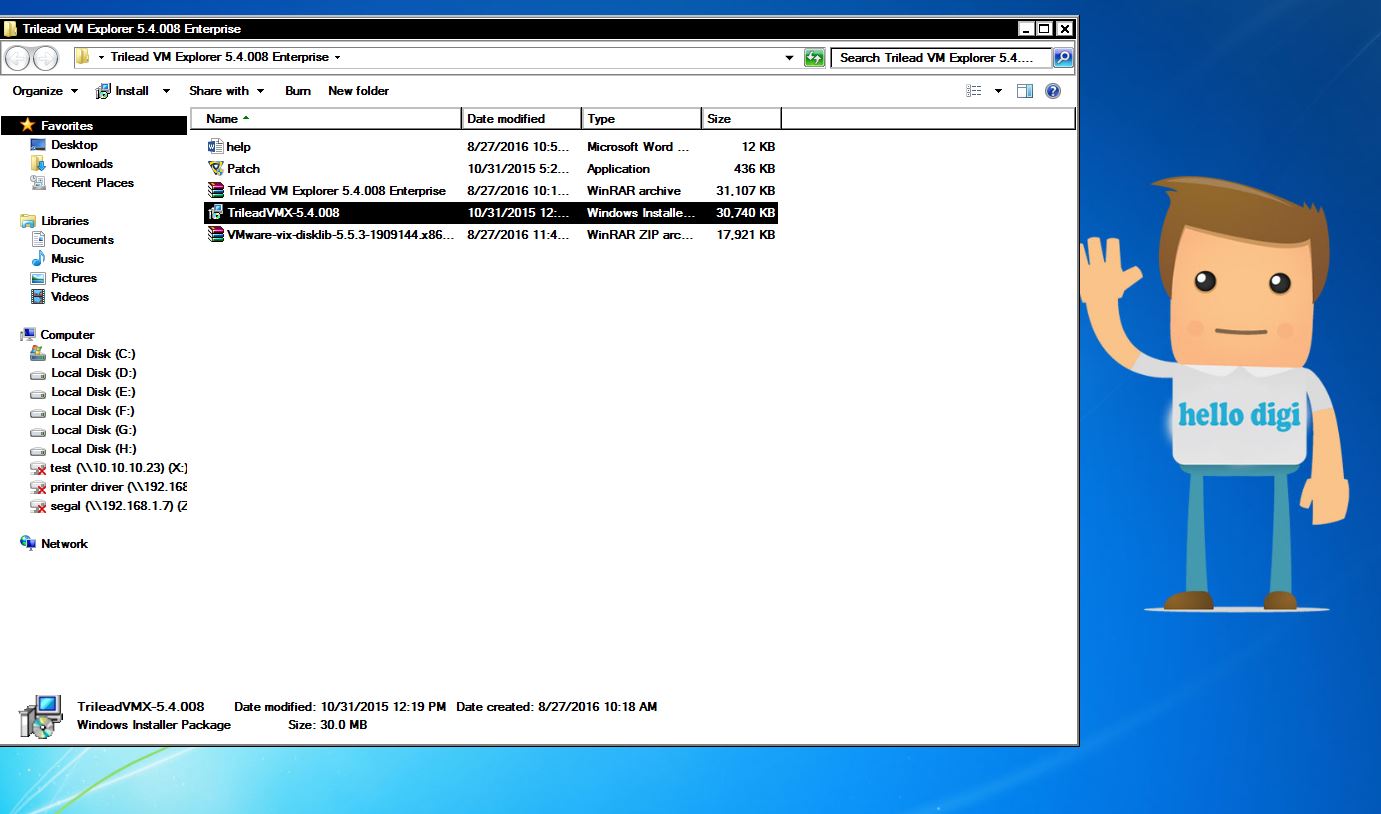Click the green Refresh button in address bar
Viewport: 1381px width, 814px height.
point(815,58)
